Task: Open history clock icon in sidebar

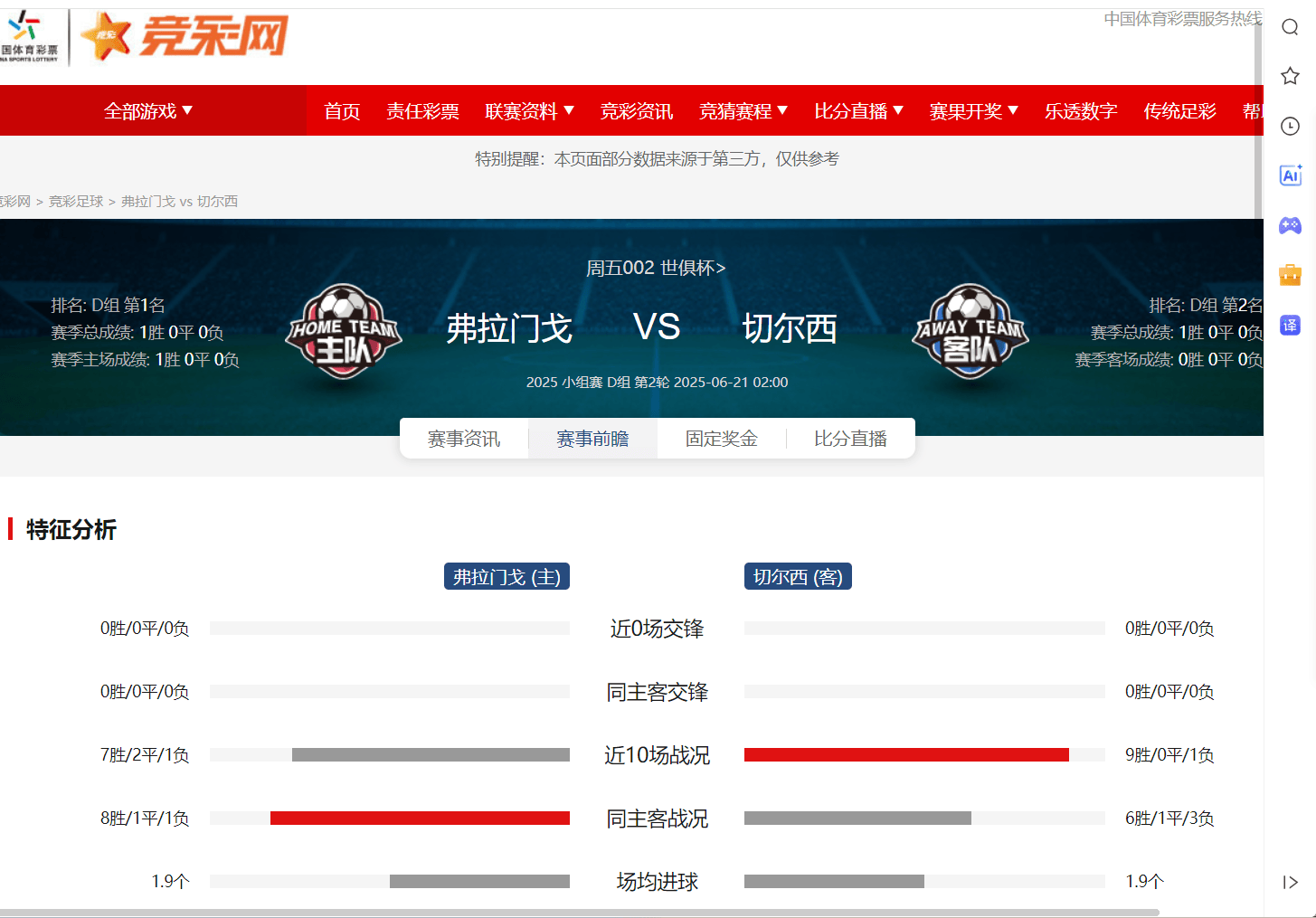Action: coord(1290,126)
